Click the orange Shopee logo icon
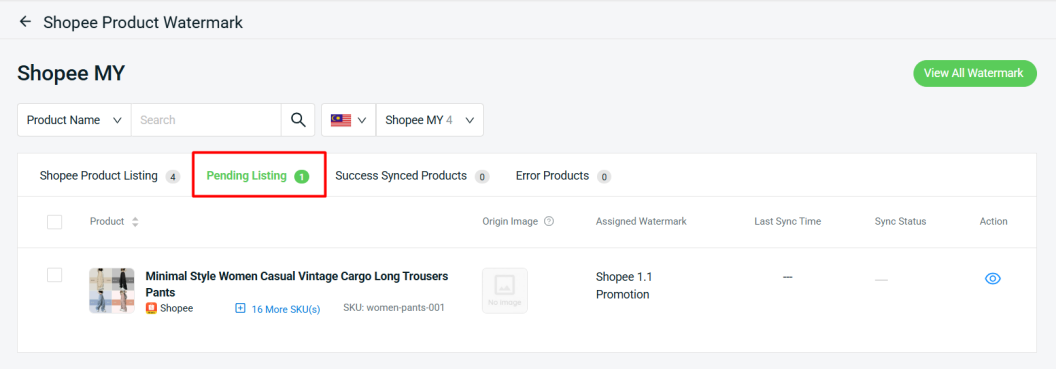 pyautogui.click(x=152, y=308)
